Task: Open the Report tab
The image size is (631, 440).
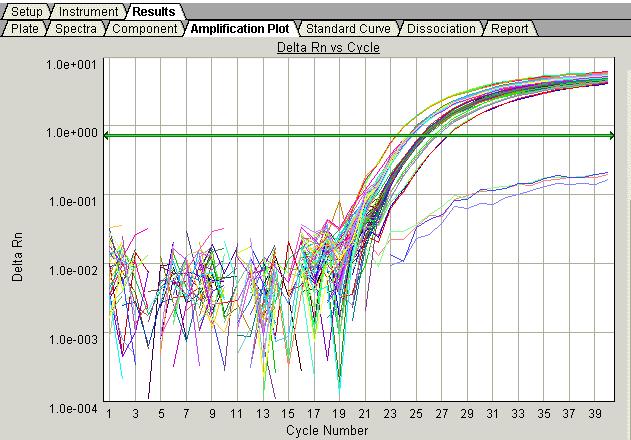Action: pyautogui.click(x=509, y=29)
